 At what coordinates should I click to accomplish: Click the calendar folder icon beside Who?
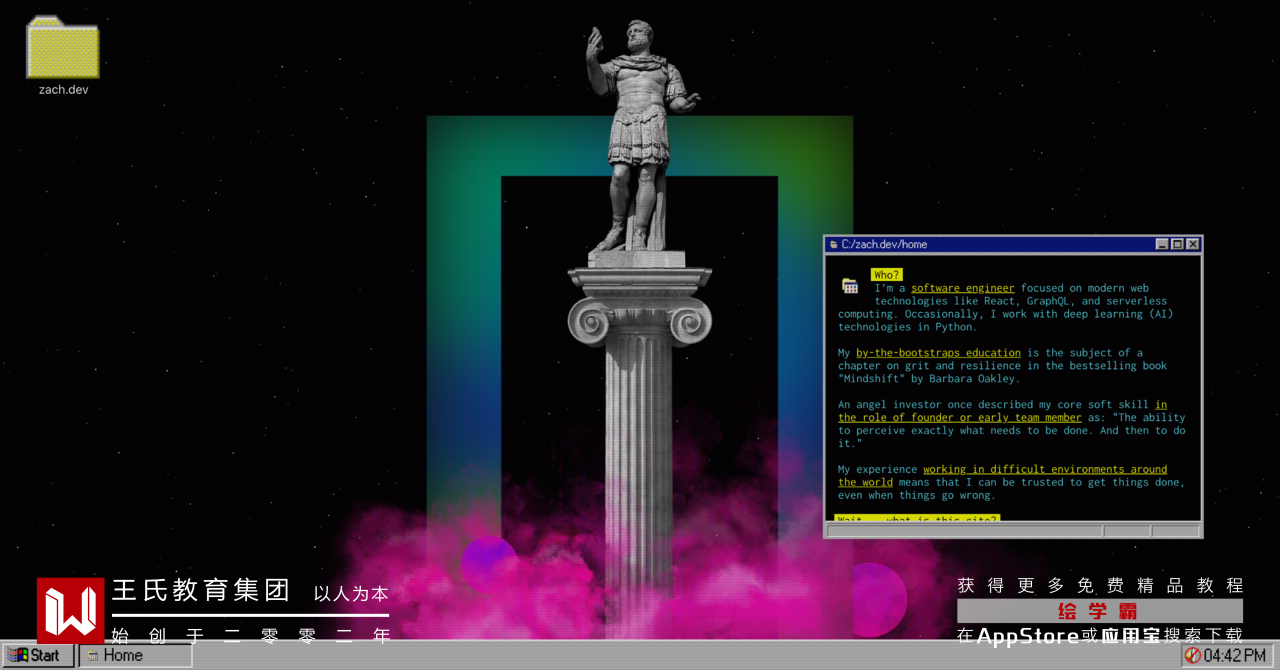point(850,286)
